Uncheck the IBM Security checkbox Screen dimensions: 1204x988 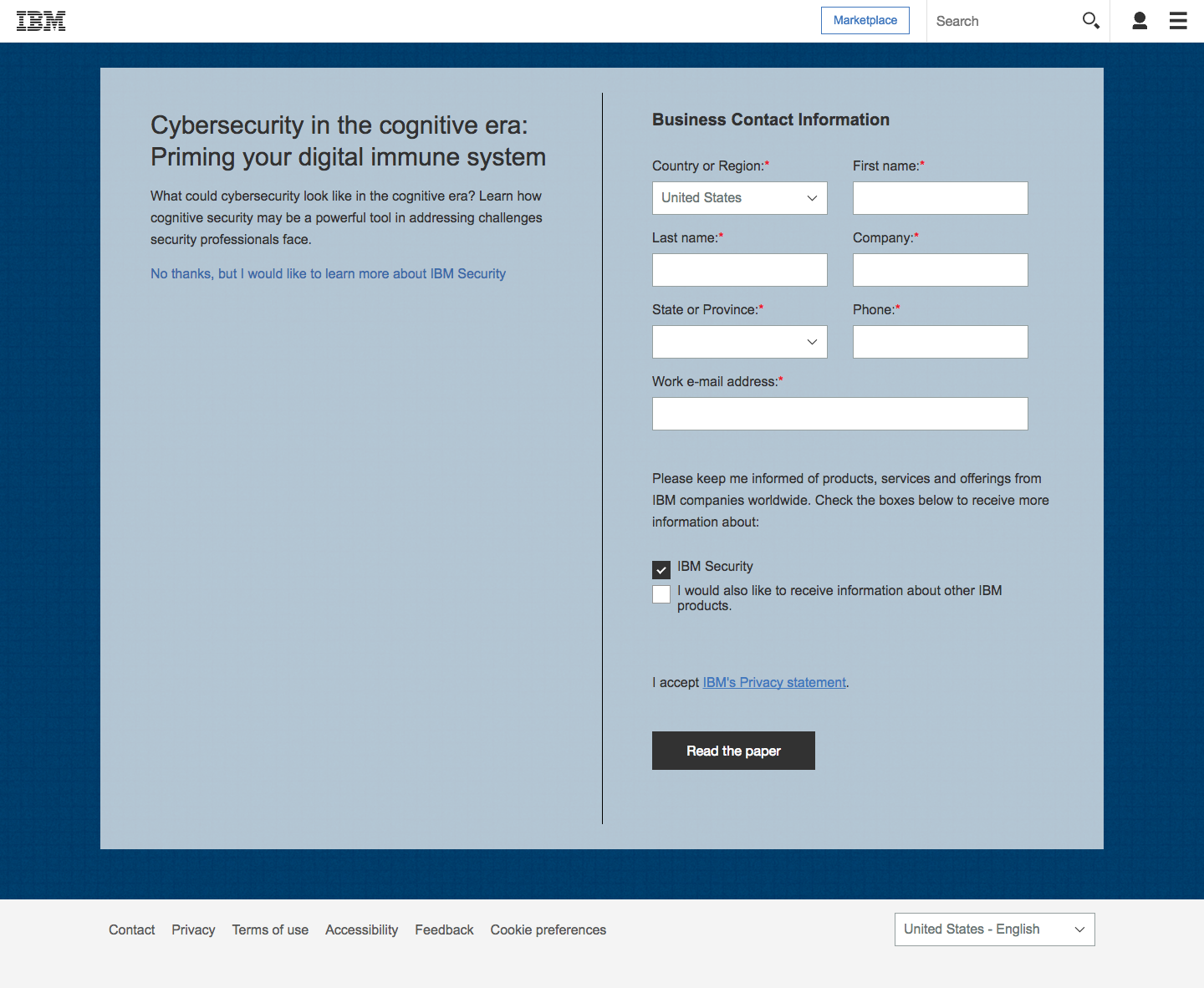click(x=661, y=569)
